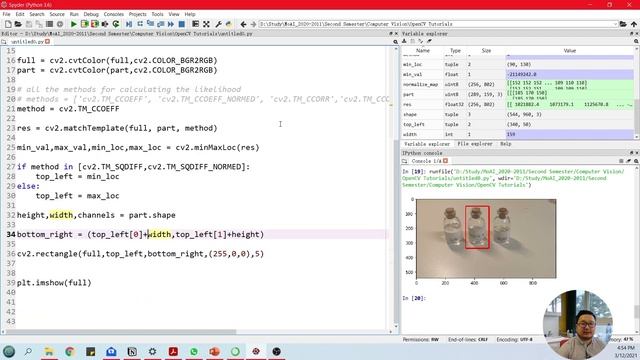
Task: Close the untitled0.py editor tab
Action: [x=48, y=42]
